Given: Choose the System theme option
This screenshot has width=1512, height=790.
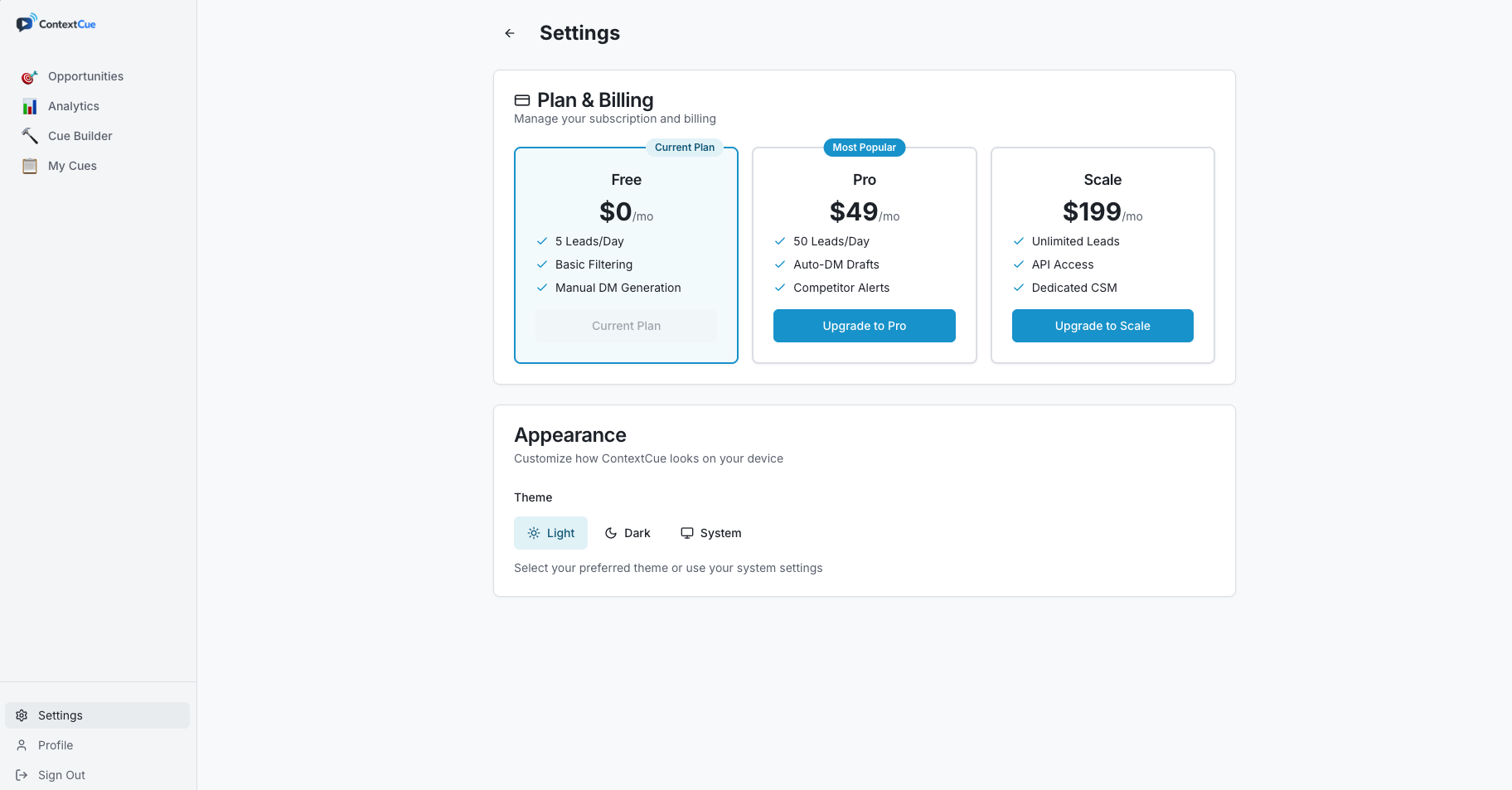Looking at the screenshot, I should click(x=711, y=533).
